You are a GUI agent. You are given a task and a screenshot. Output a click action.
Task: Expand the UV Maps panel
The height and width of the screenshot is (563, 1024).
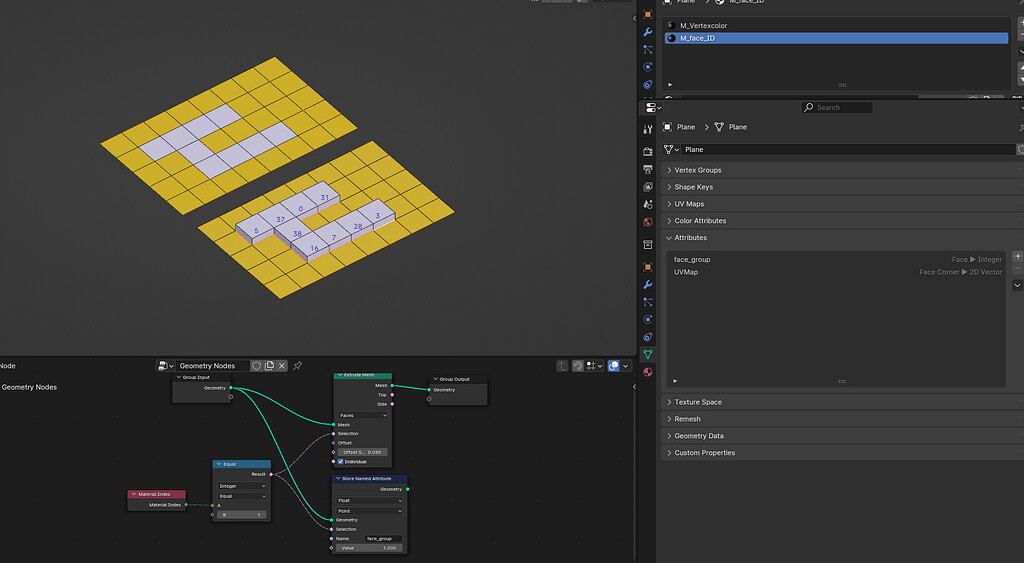point(841,204)
